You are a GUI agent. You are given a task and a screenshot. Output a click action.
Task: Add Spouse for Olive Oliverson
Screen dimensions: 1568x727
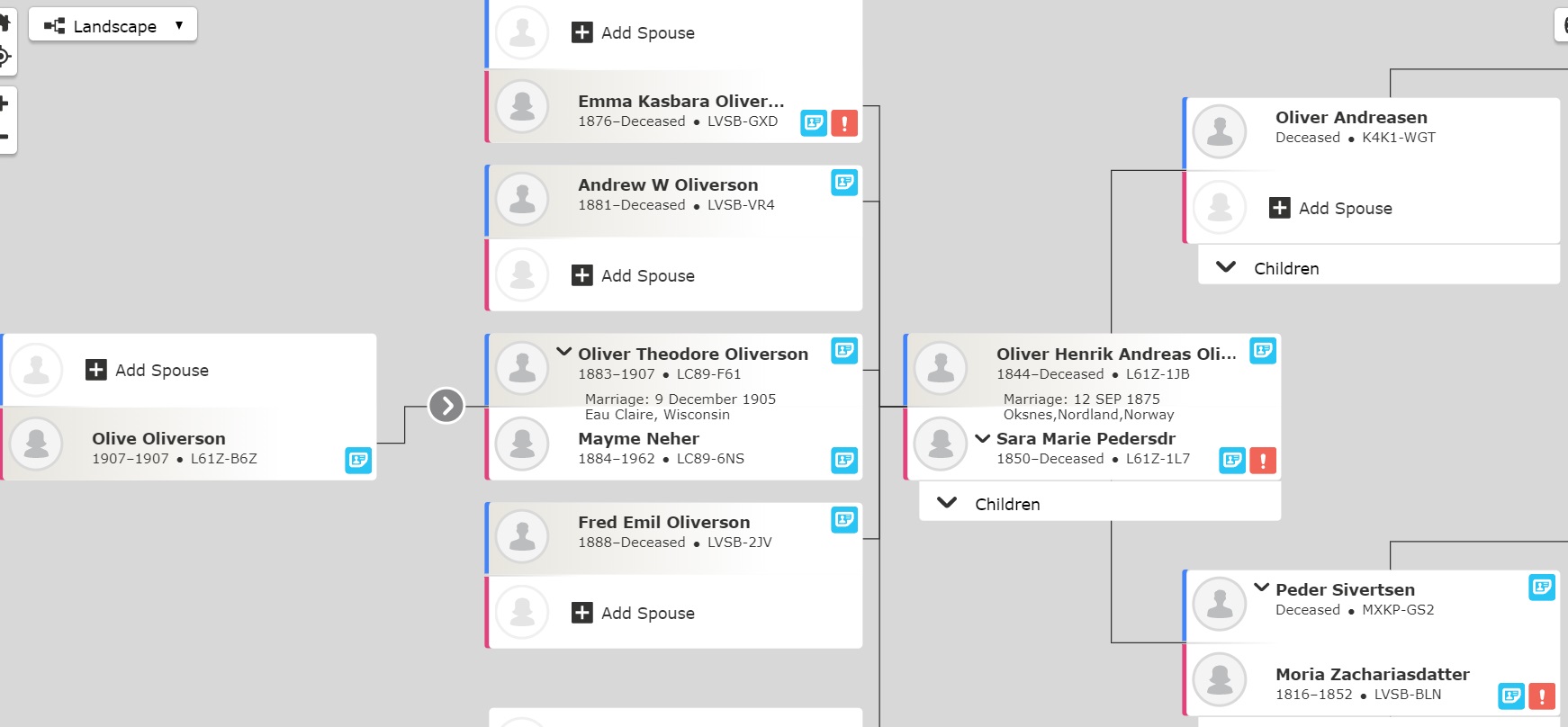(148, 370)
